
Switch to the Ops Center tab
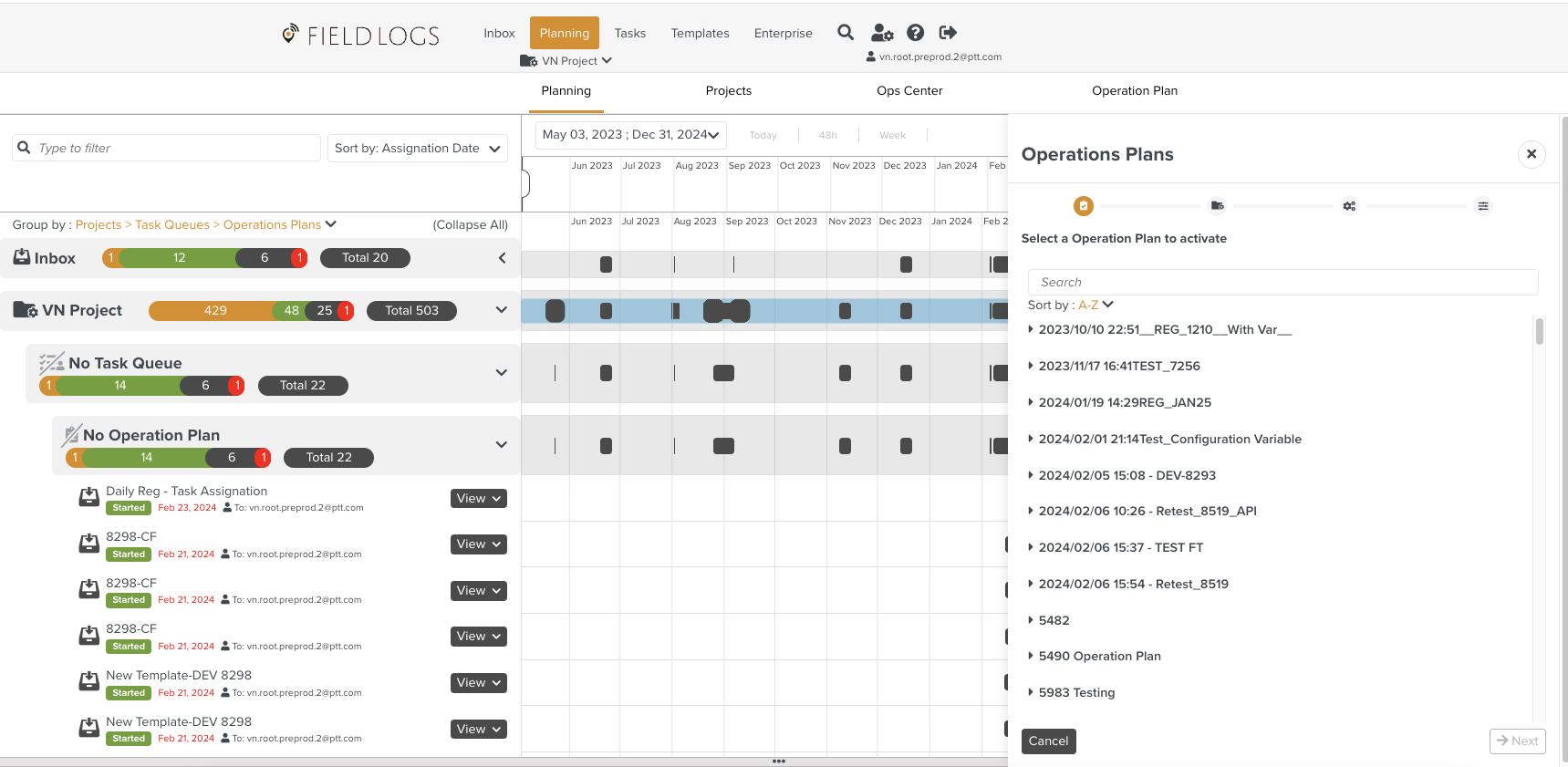click(x=909, y=91)
